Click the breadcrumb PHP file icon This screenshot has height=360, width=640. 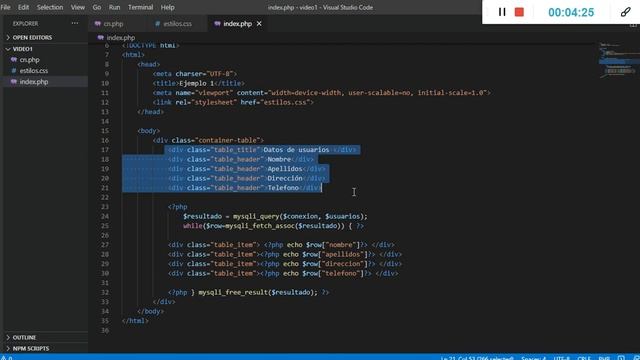pos(100,38)
